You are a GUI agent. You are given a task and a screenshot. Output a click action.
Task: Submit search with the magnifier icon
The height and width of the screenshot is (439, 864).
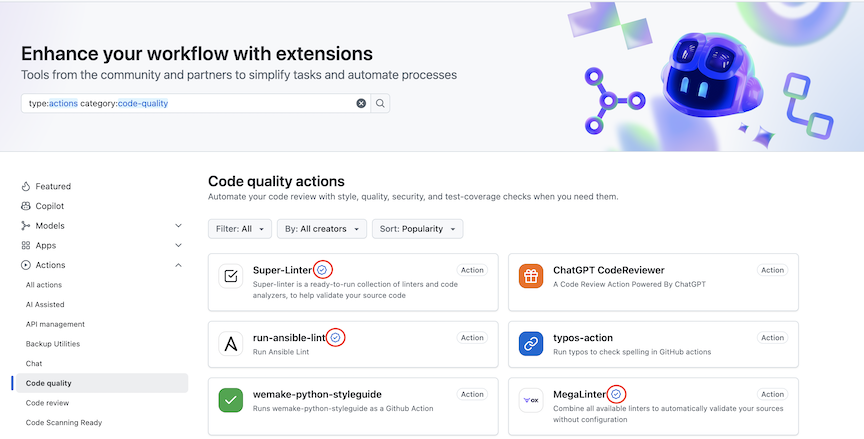tap(380, 103)
